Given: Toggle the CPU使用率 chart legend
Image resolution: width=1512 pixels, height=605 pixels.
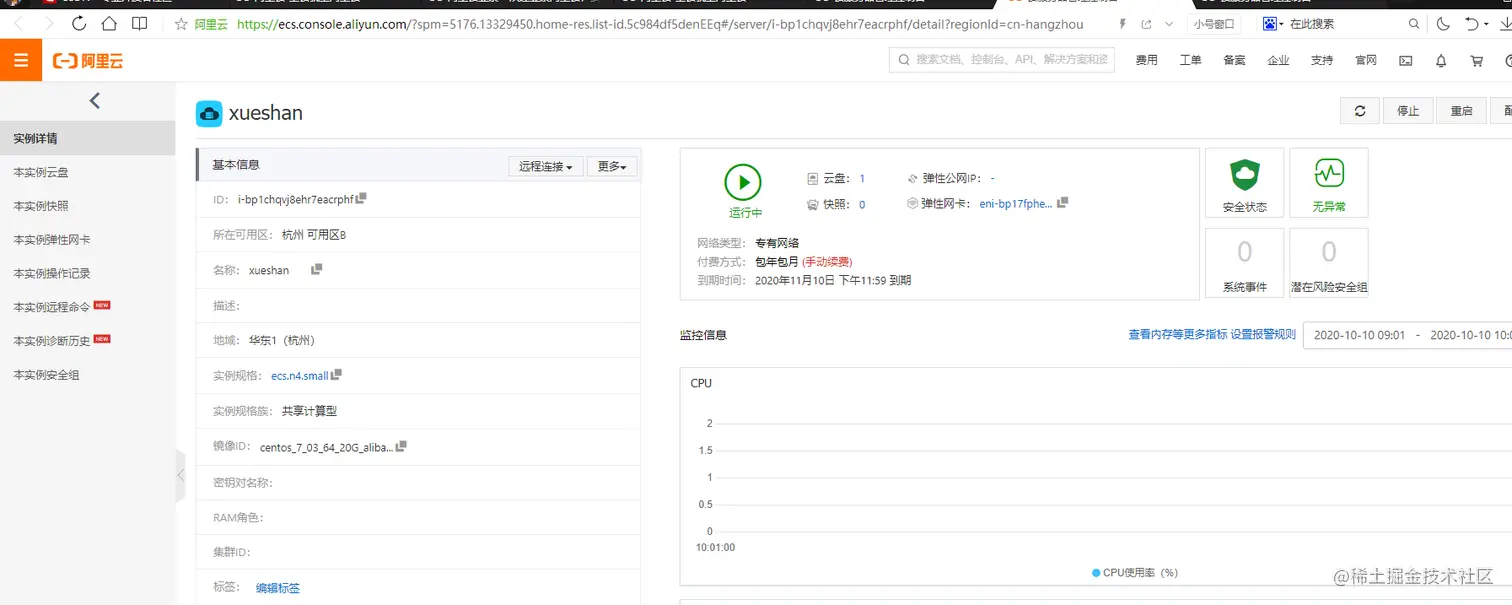Looking at the screenshot, I should click(1135, 573).
